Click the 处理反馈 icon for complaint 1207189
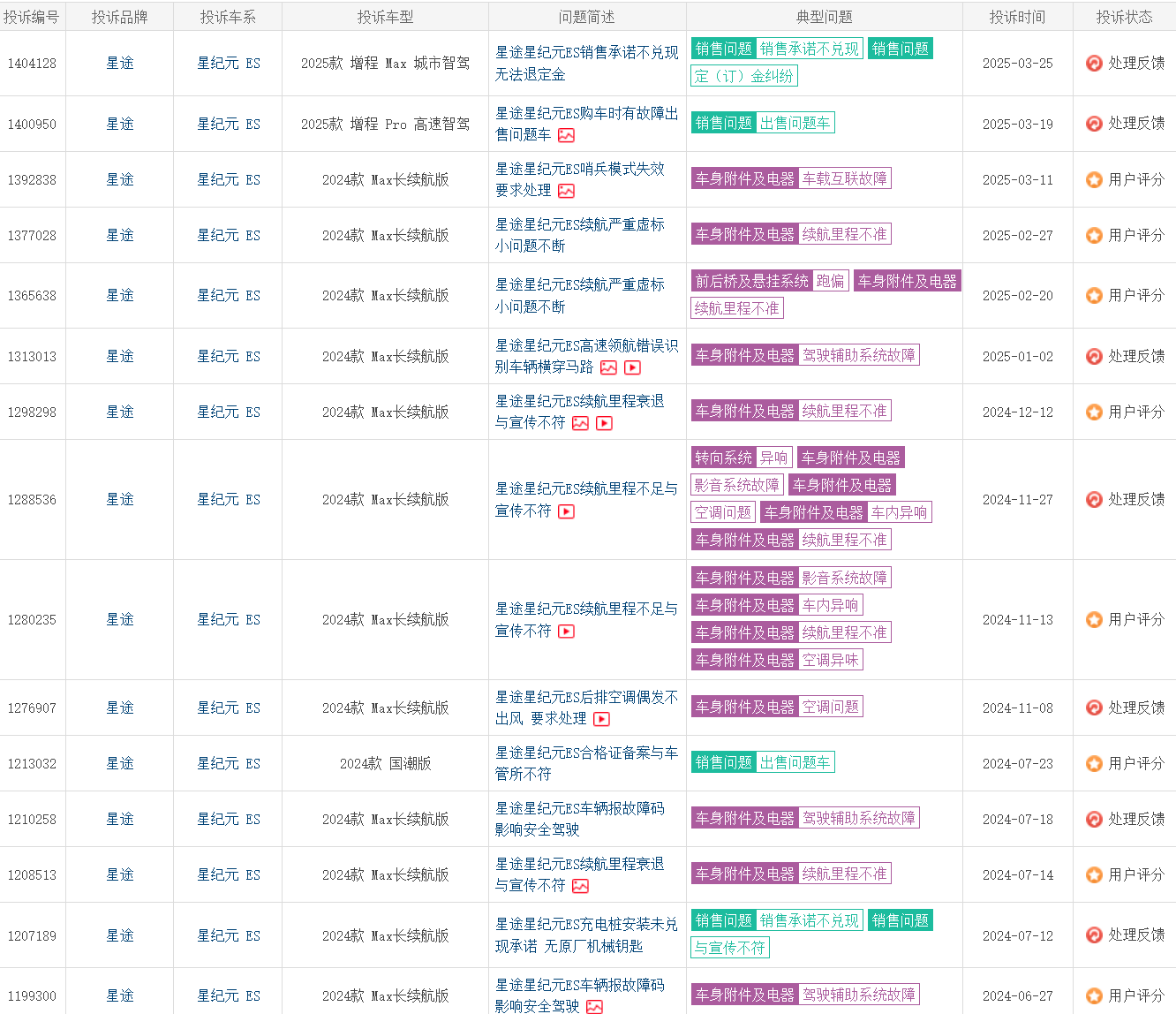 coord(1094,935)
